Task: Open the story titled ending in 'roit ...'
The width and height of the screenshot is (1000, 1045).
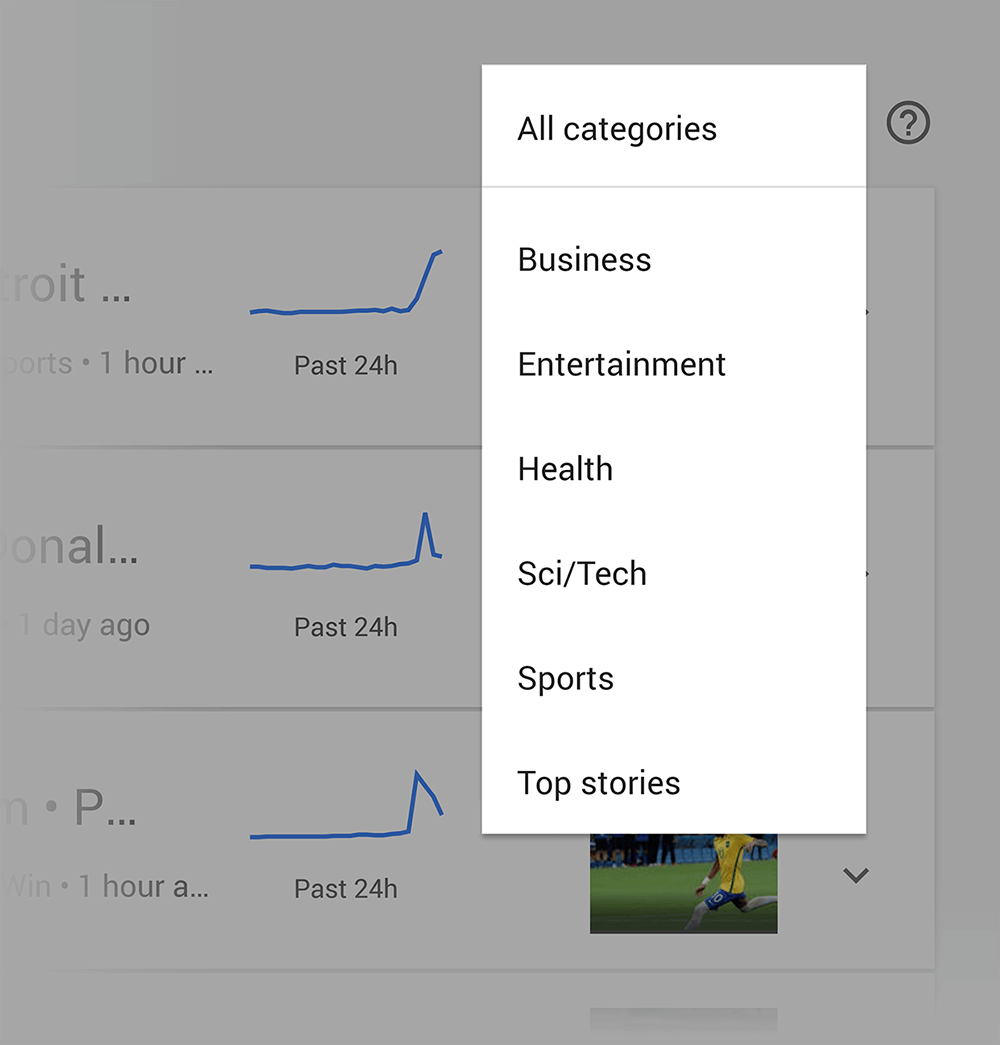Action: [65, 285]
